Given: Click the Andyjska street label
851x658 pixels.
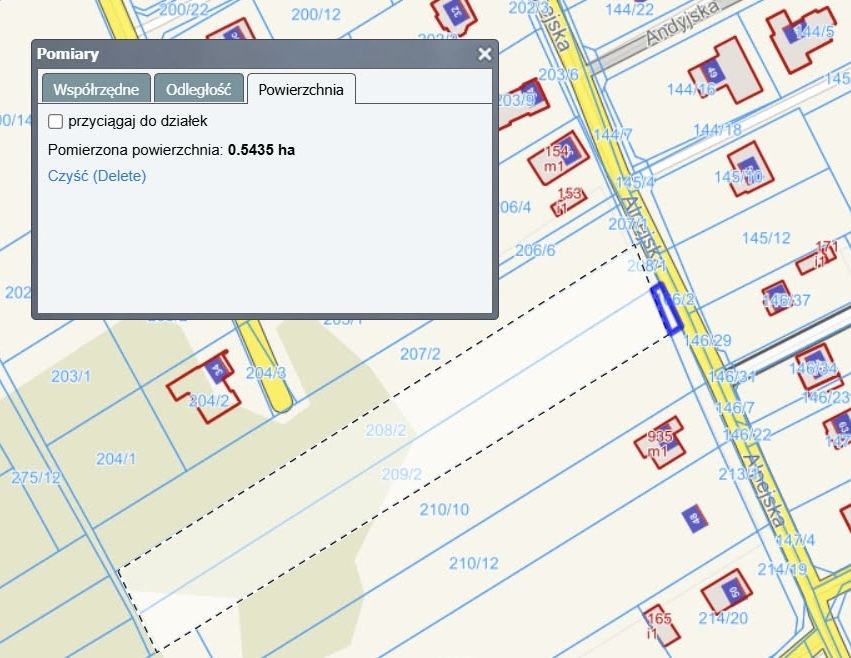Looking at the screenshot, I should [x=683, y=23].
